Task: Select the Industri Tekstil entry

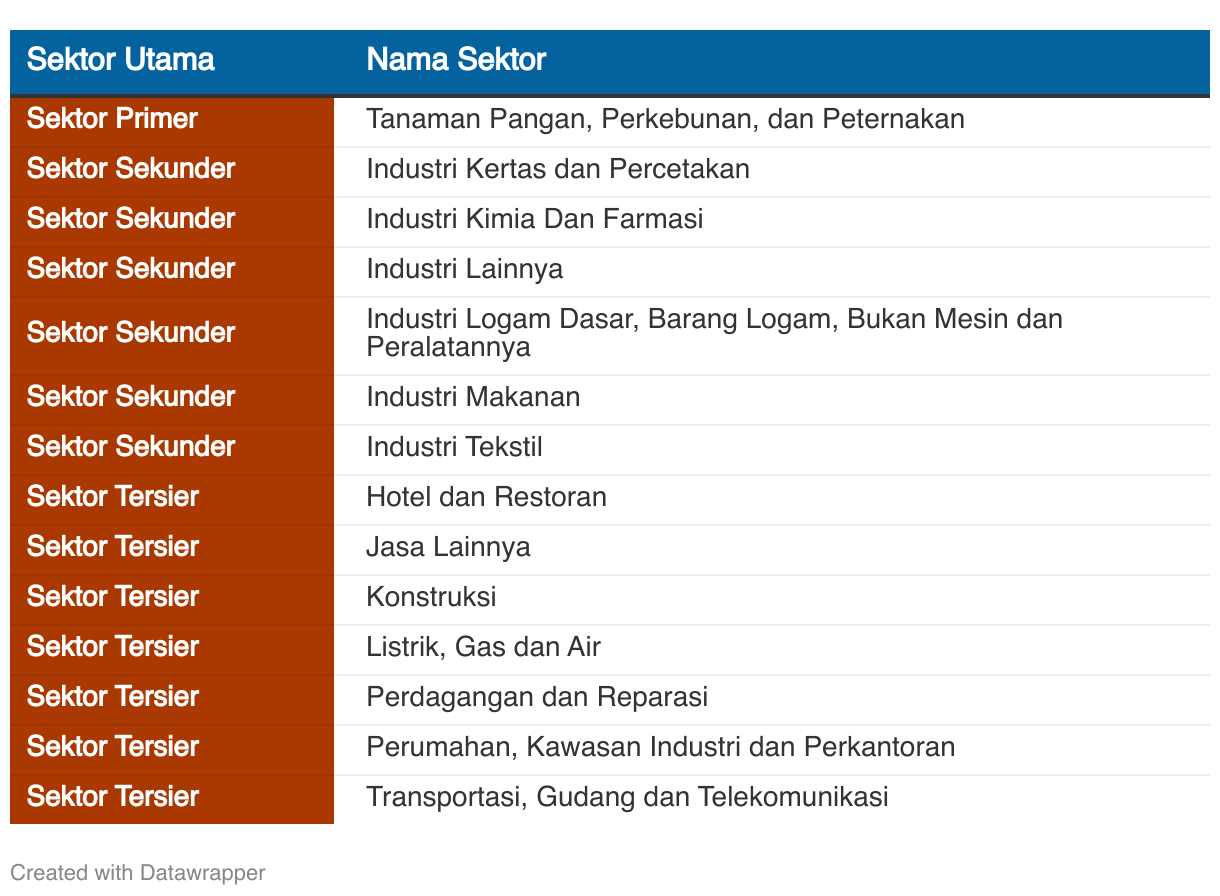Action: tap(455, 448)
